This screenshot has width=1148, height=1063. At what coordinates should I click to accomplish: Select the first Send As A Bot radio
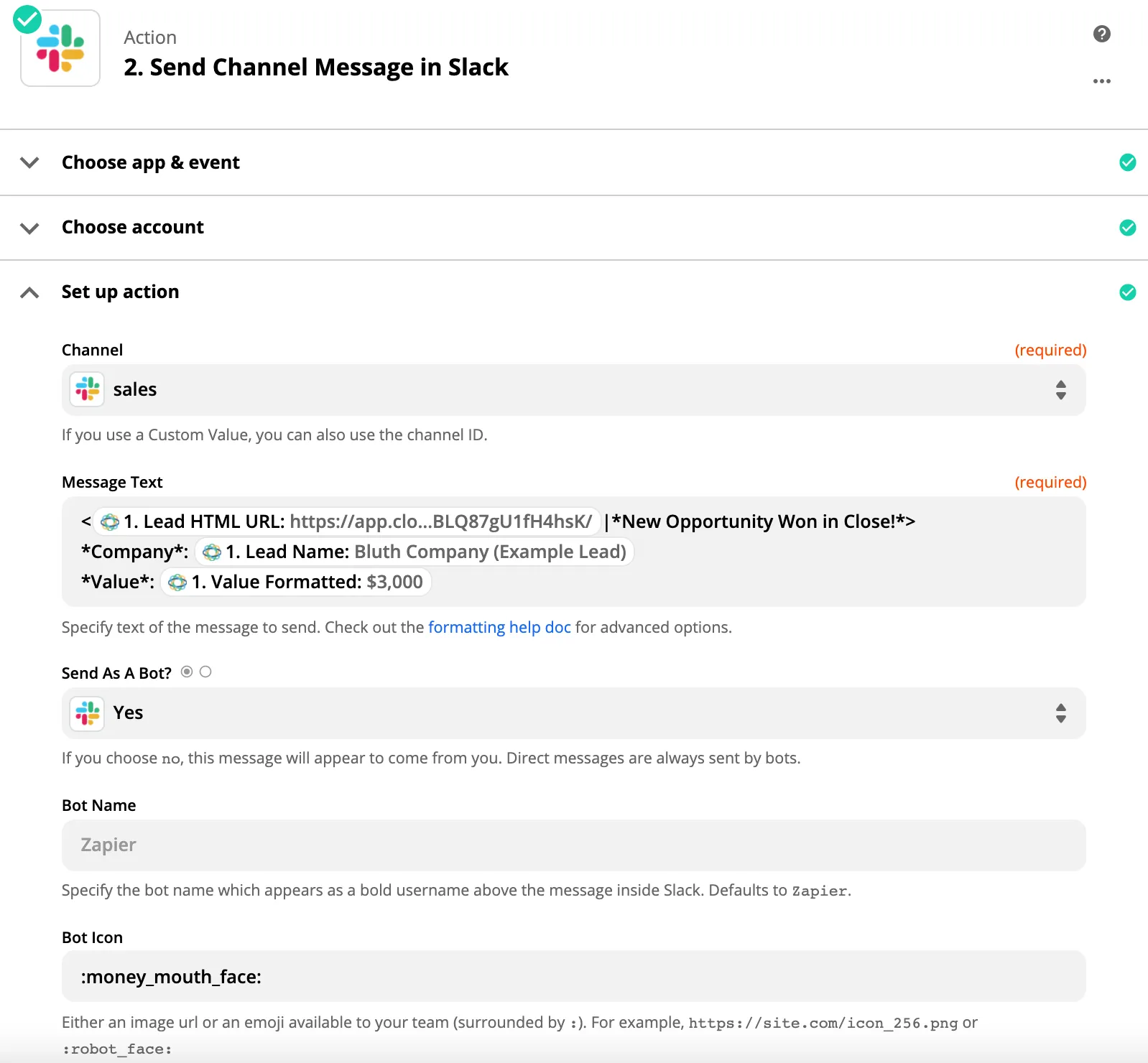(187, 672)
